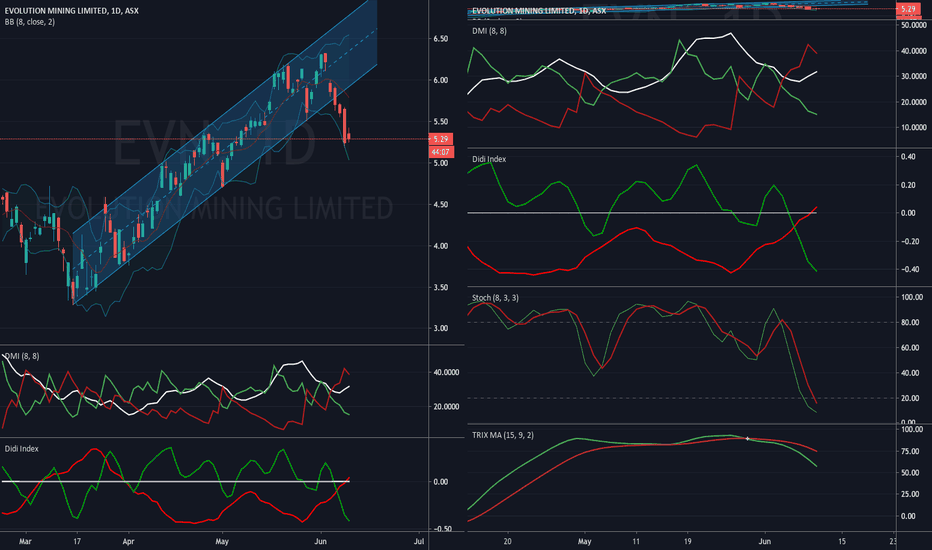Click the red 5.29 price tag on left chart
932x550 pixels.
click(441, 139)
